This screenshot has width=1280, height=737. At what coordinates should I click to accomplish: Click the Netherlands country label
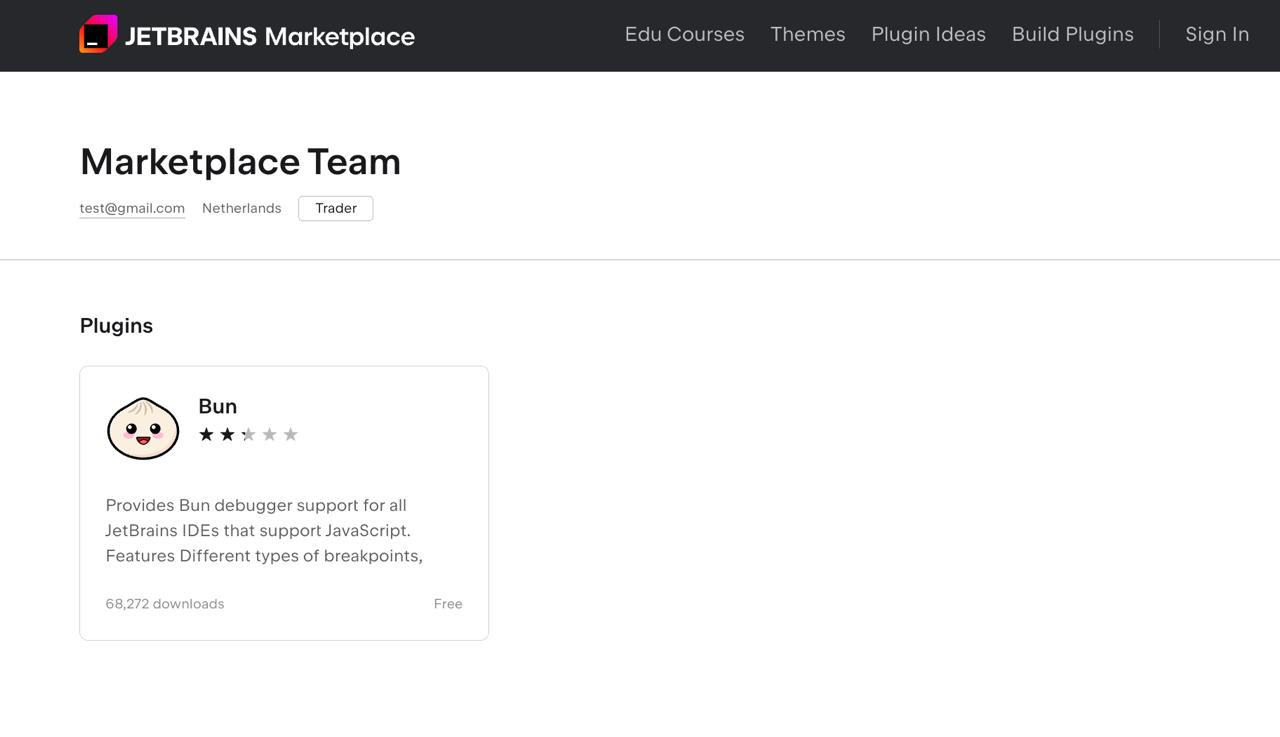pyautogui.click(x=241, y=208)
